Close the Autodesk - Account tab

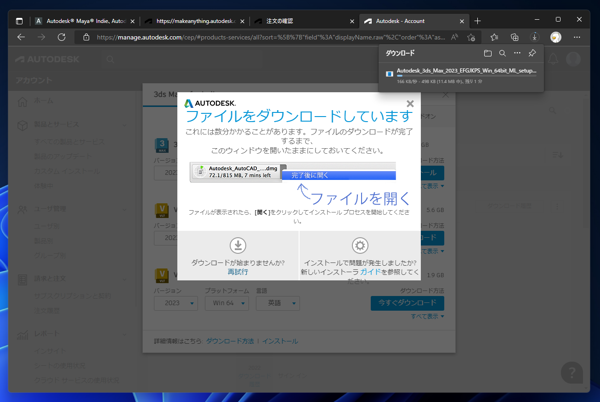[462, 21]
